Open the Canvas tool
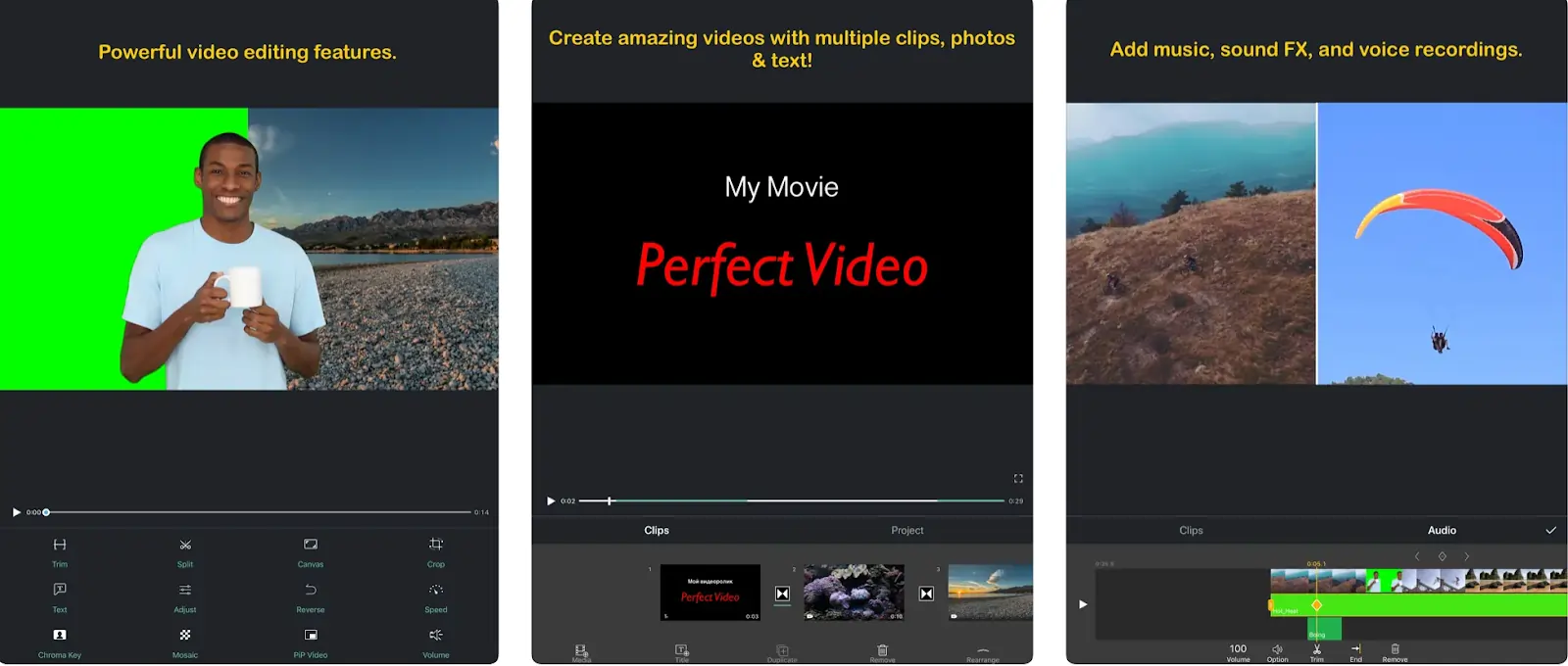The image size is (1568, 666). (x=311, y=551)
